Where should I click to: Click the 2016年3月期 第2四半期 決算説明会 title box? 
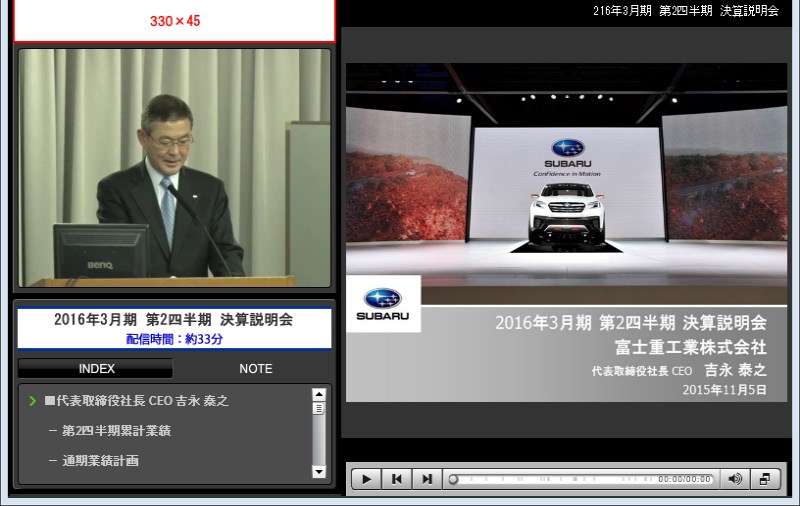[174, 328]
